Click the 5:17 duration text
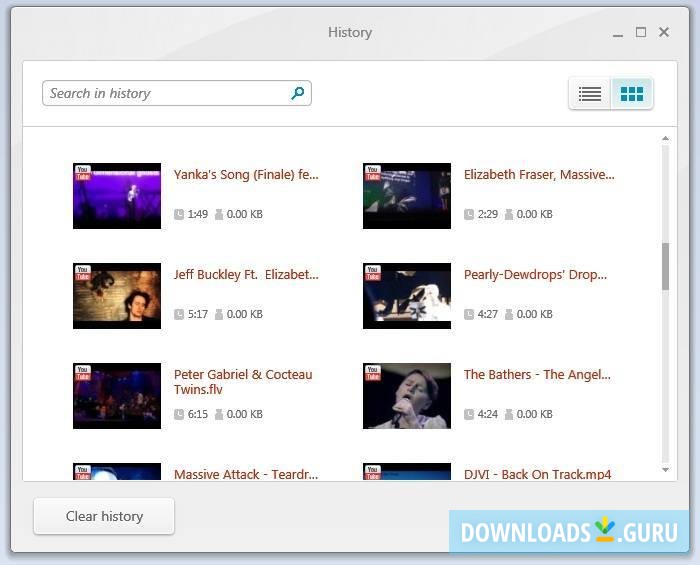 (198, 315)
